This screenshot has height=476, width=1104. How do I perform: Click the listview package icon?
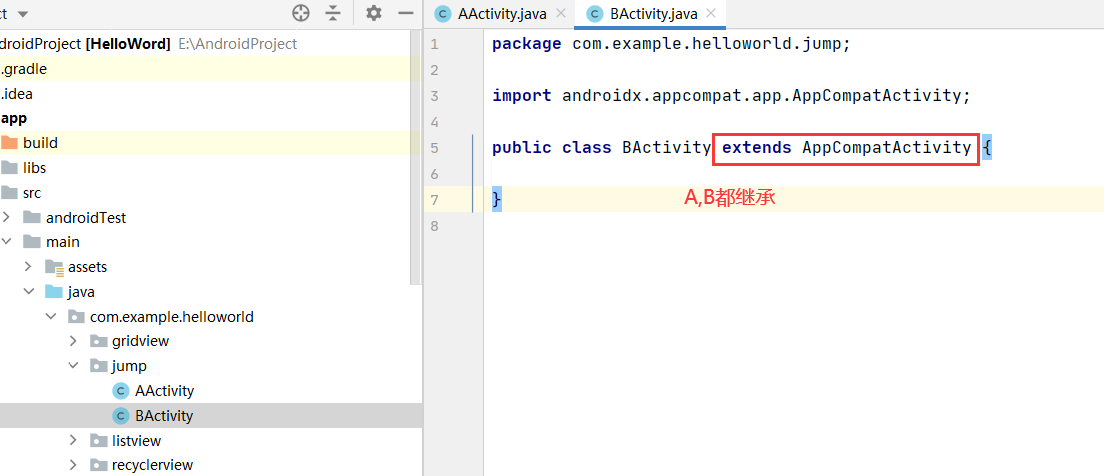pos(99,441)
